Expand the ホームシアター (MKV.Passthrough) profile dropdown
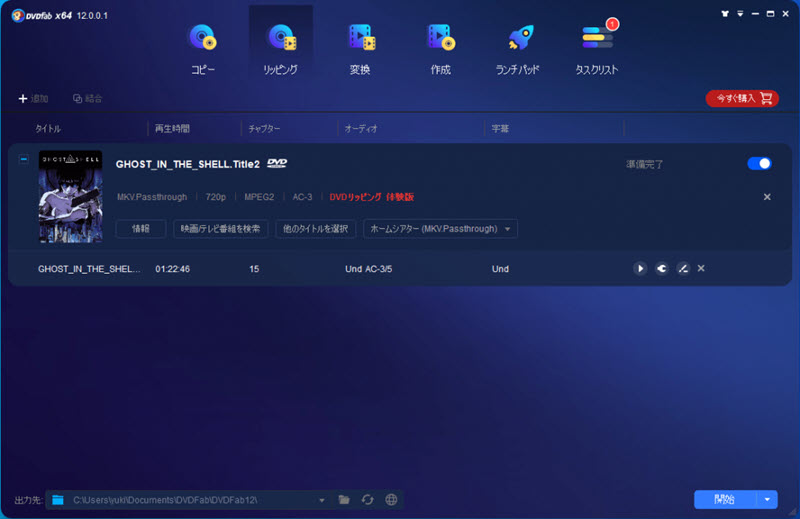The image size is (800, 519). 440,229
